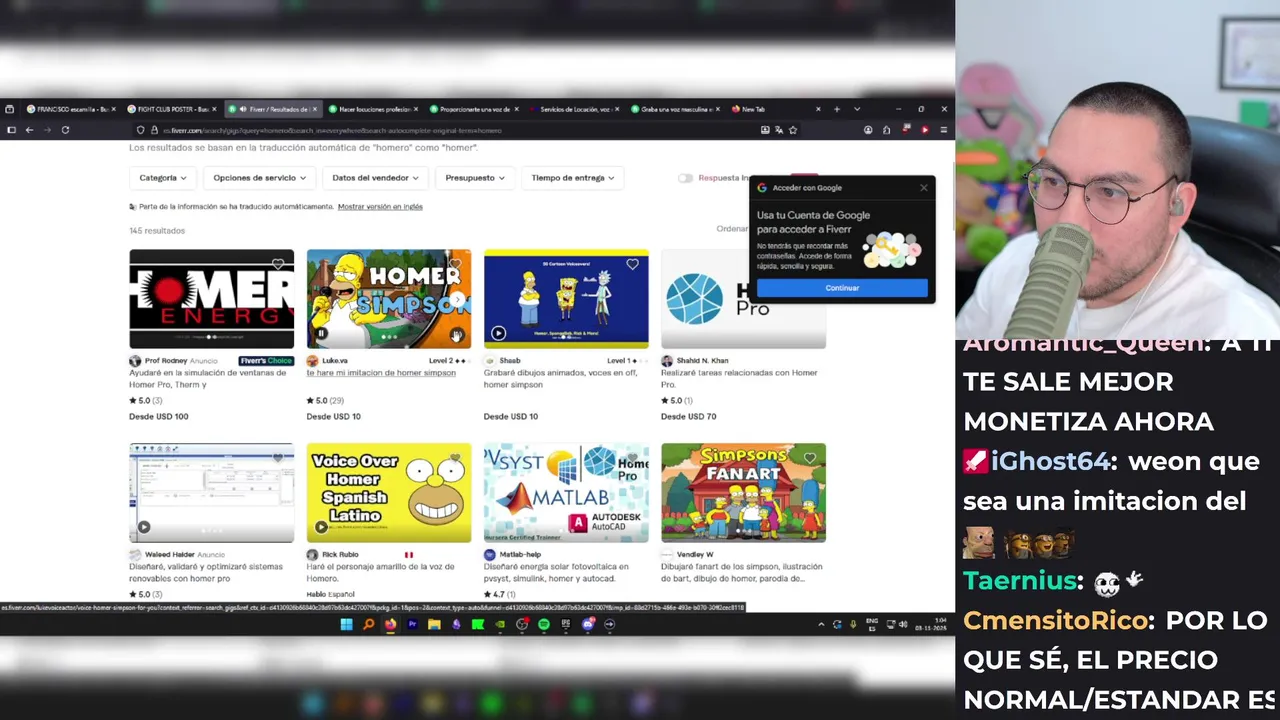
Task: Bookmark this page with the star icon
Action: point(793,130)
